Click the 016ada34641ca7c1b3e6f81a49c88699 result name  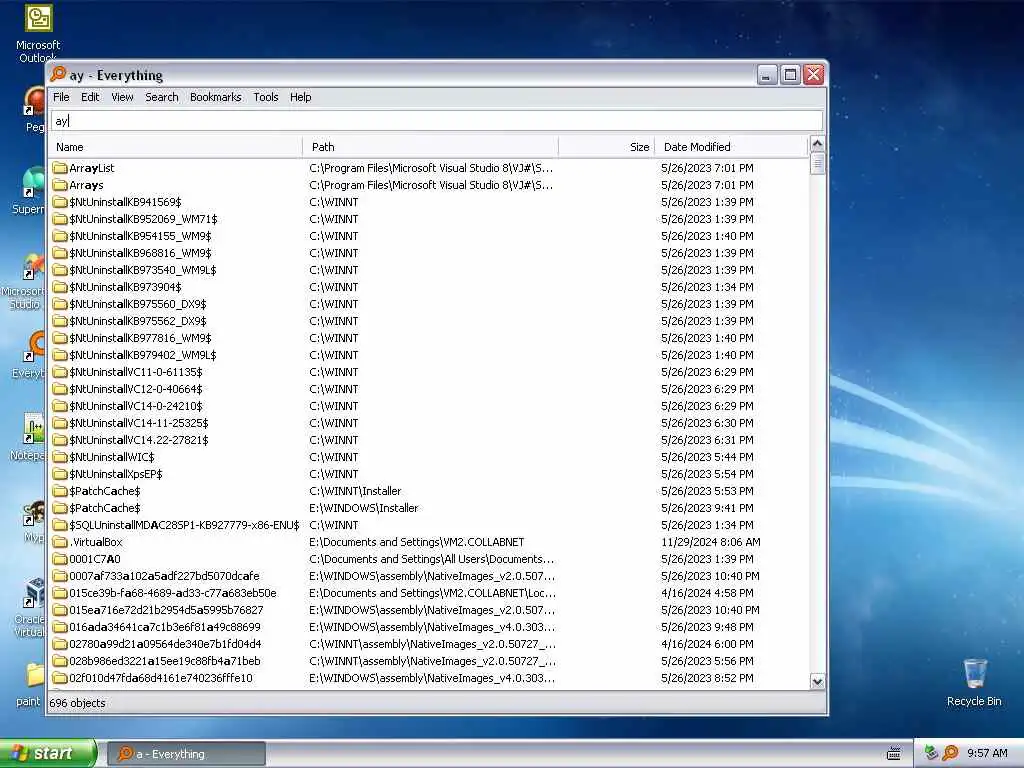click(x=165, y=626)
